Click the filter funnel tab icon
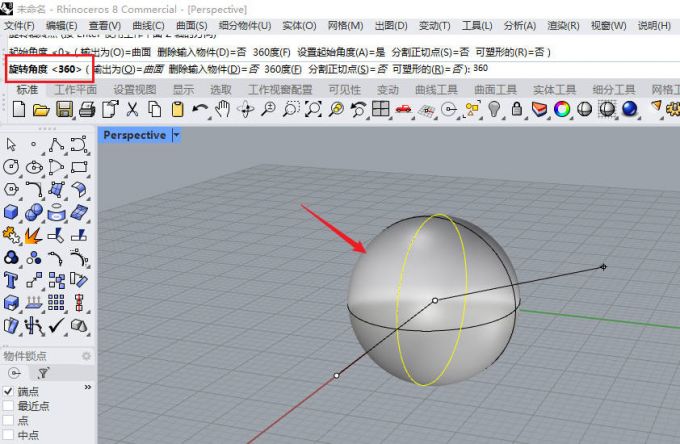 point(43,373)
